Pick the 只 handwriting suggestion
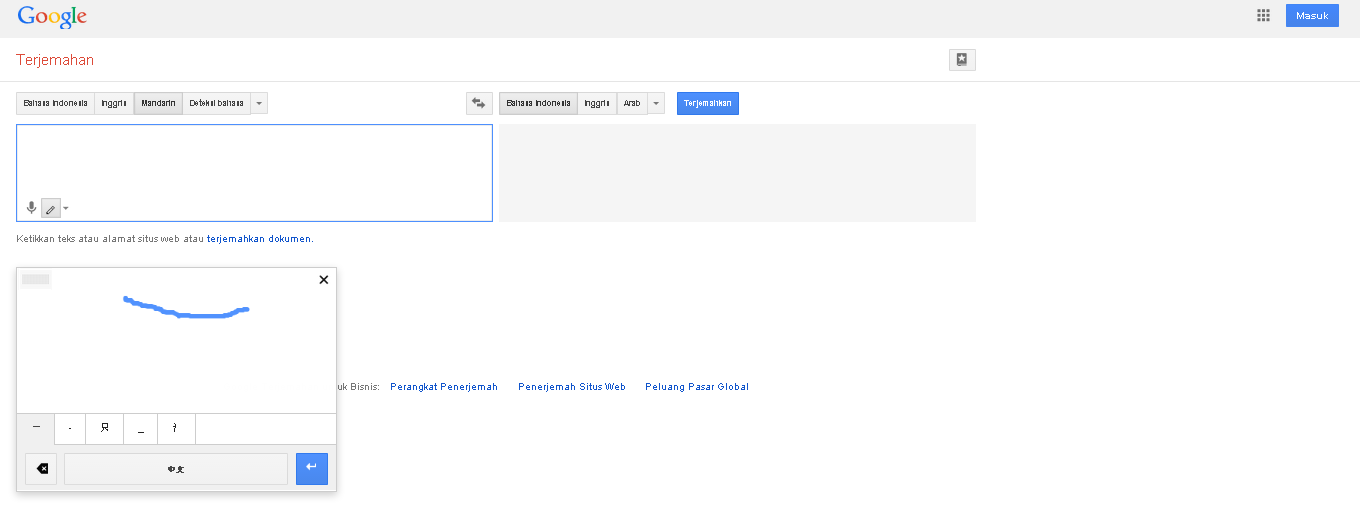1360x512 pixels. [104, 428]
